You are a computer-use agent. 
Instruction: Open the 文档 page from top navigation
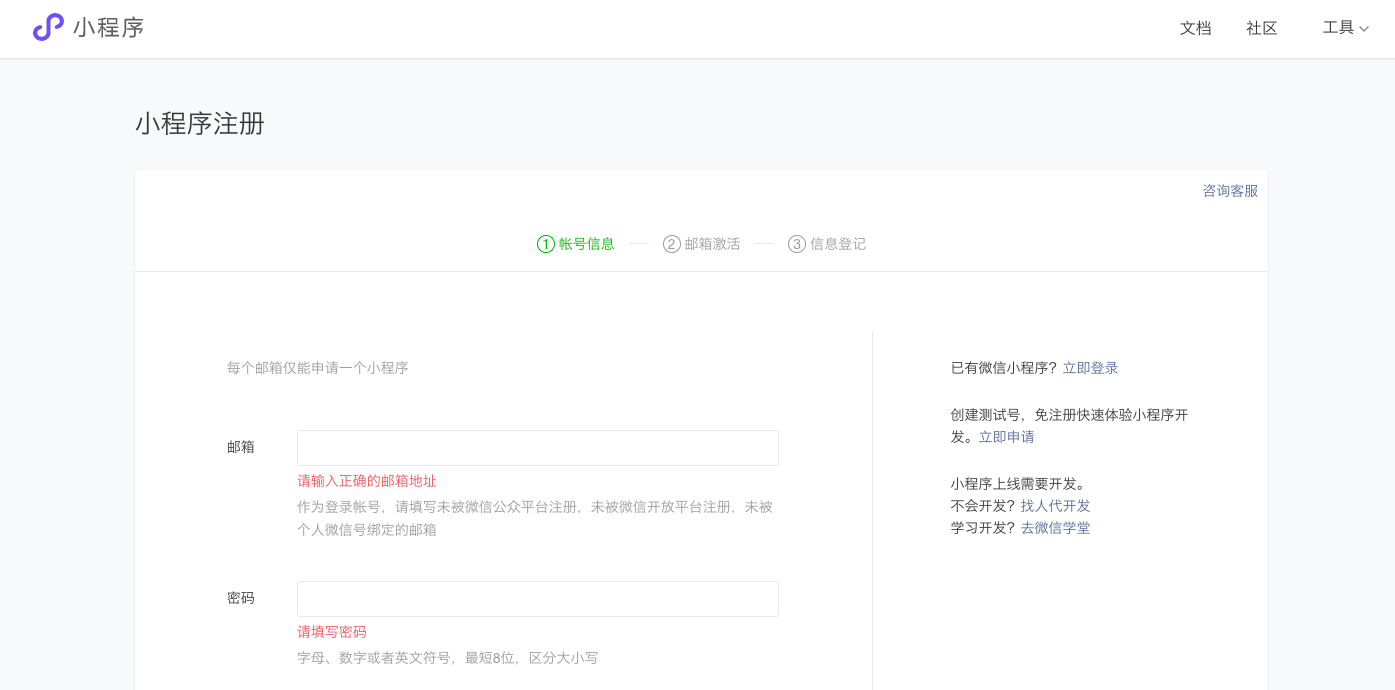tap(1195, 28)
